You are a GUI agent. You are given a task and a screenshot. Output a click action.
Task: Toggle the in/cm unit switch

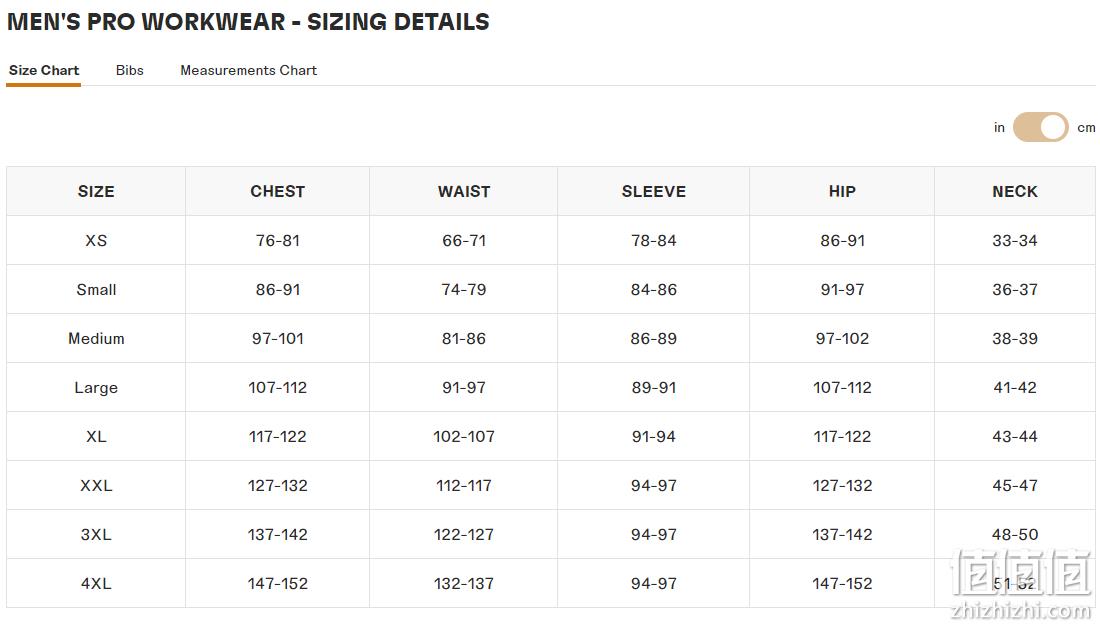[x=1040, y=127]
